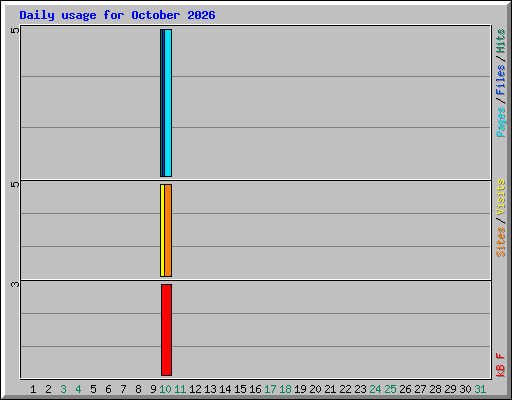Click day '7' on the x-axis
Image resolution: width=512 pixels, height=400 pixels.
click(x=123, y=389)
